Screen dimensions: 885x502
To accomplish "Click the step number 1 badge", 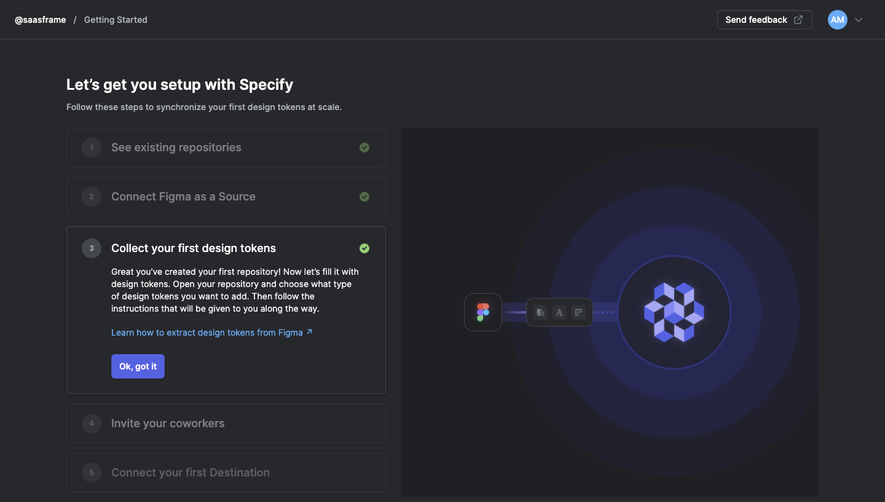I will click(x=91, y=147).
